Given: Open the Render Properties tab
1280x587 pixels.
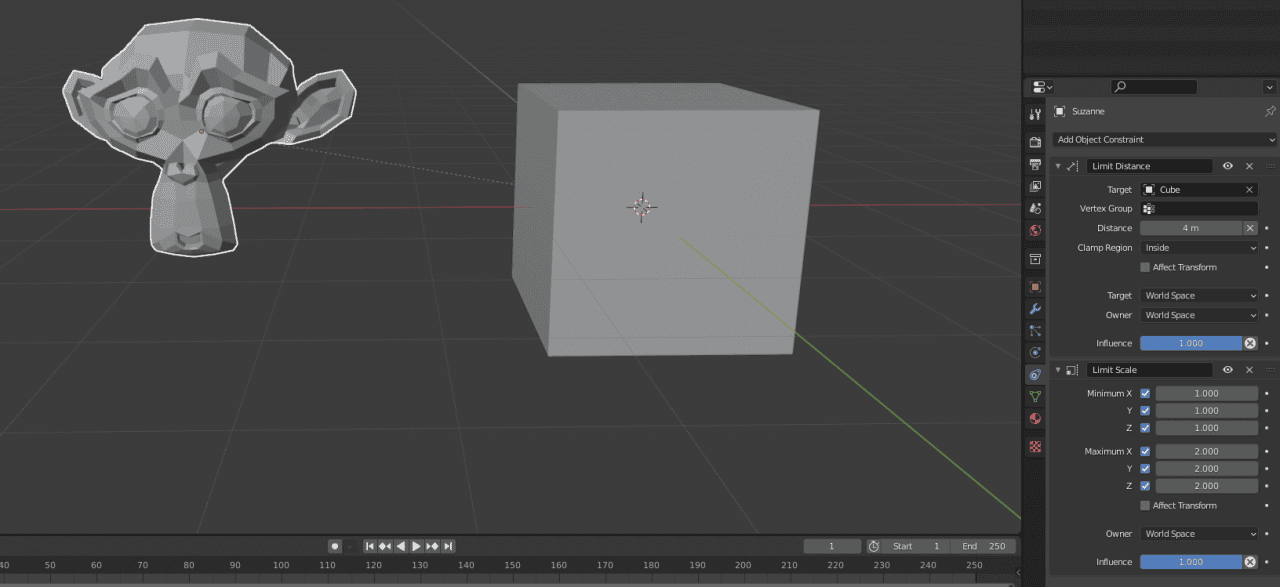Looking at the screenshot, I should [1035, 141].
